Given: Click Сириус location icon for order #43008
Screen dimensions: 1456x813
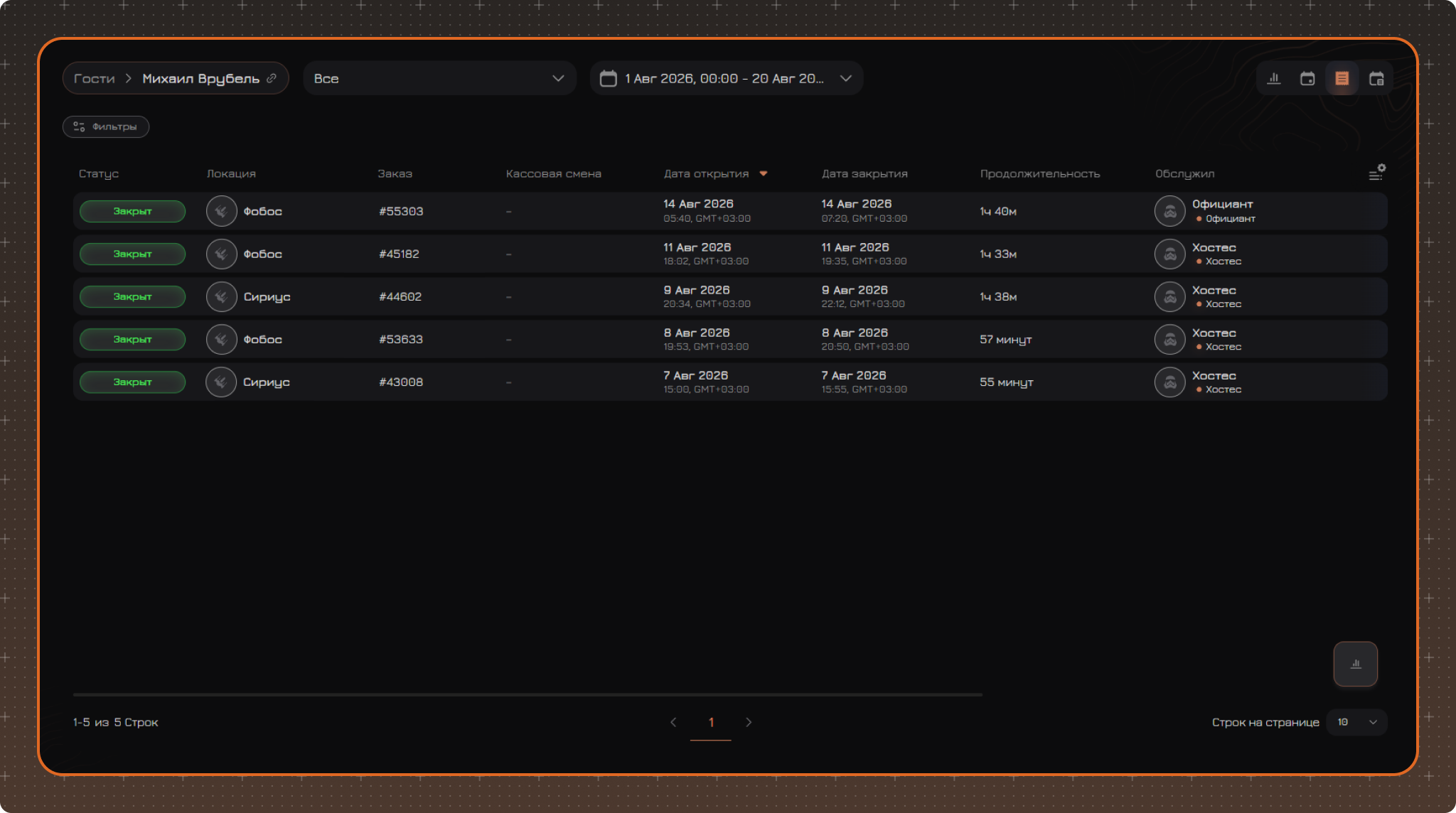Looking at the screenshot, I should (x=221, y=382).
